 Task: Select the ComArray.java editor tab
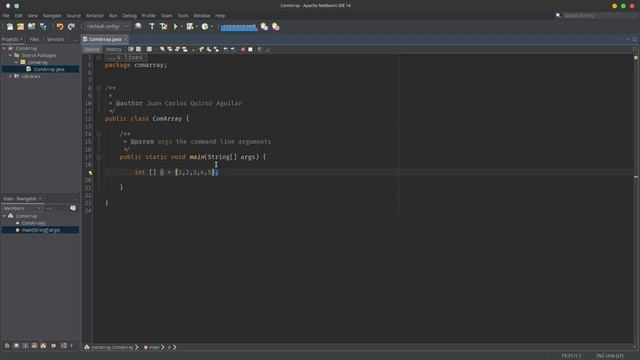point(105,40)
